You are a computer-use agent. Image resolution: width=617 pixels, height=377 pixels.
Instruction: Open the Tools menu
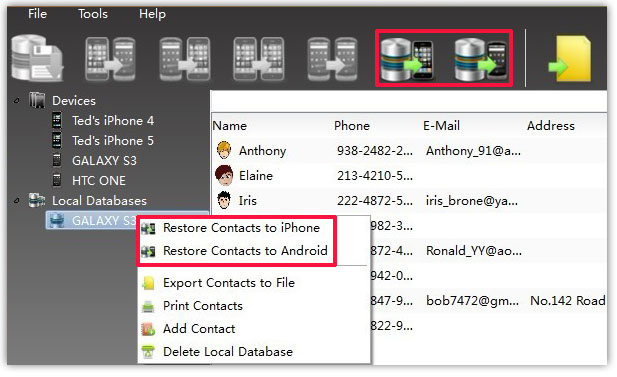point(93,14)
